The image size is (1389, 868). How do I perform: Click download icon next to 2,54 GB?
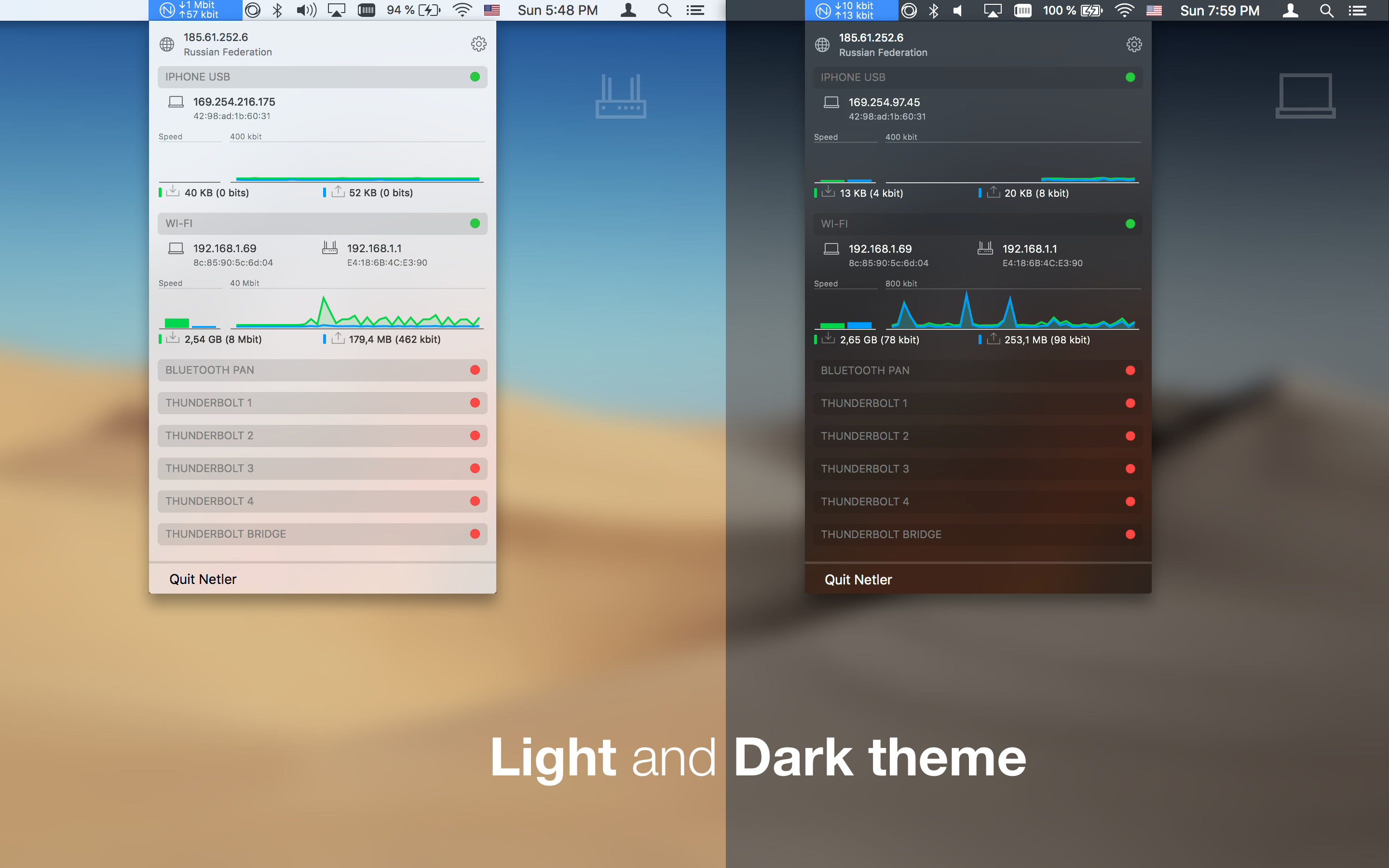pos(173,338)
